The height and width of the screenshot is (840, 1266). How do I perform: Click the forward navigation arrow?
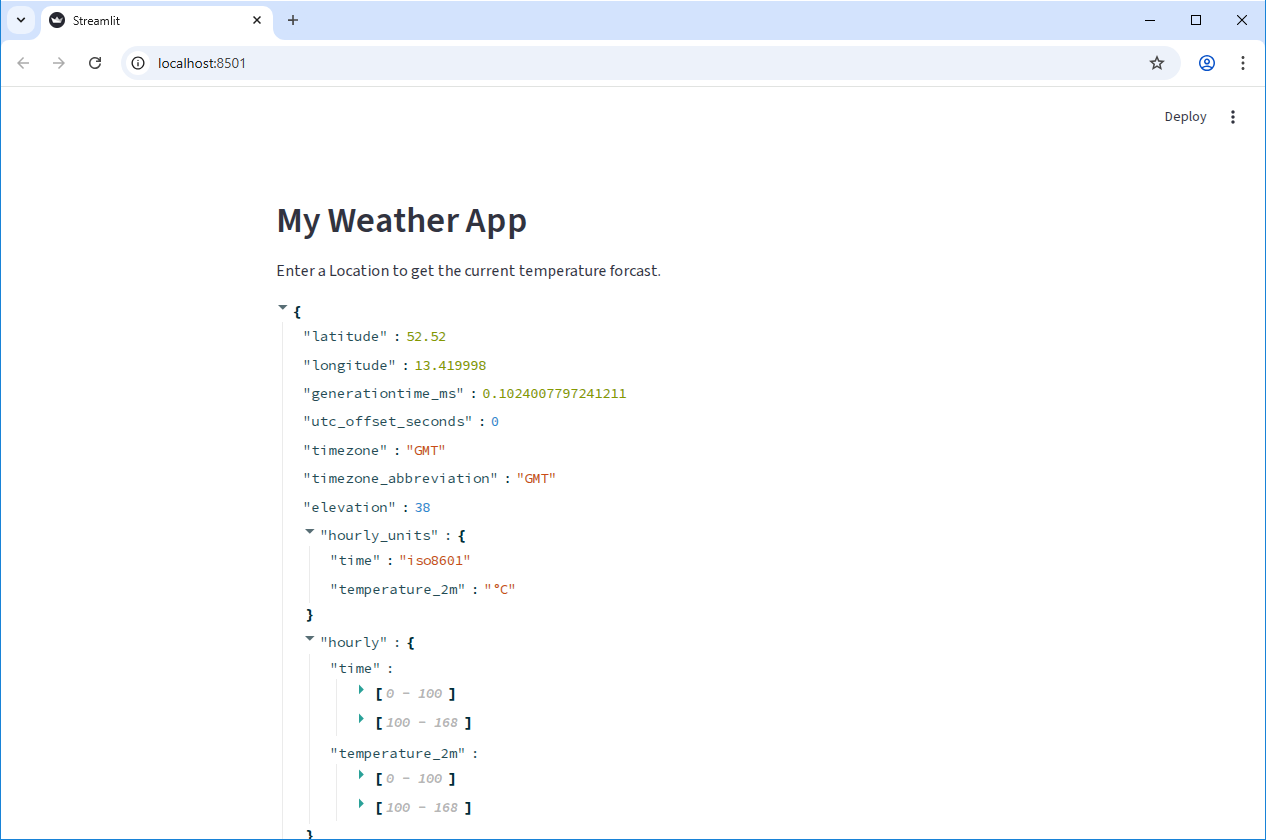(59, 62)
